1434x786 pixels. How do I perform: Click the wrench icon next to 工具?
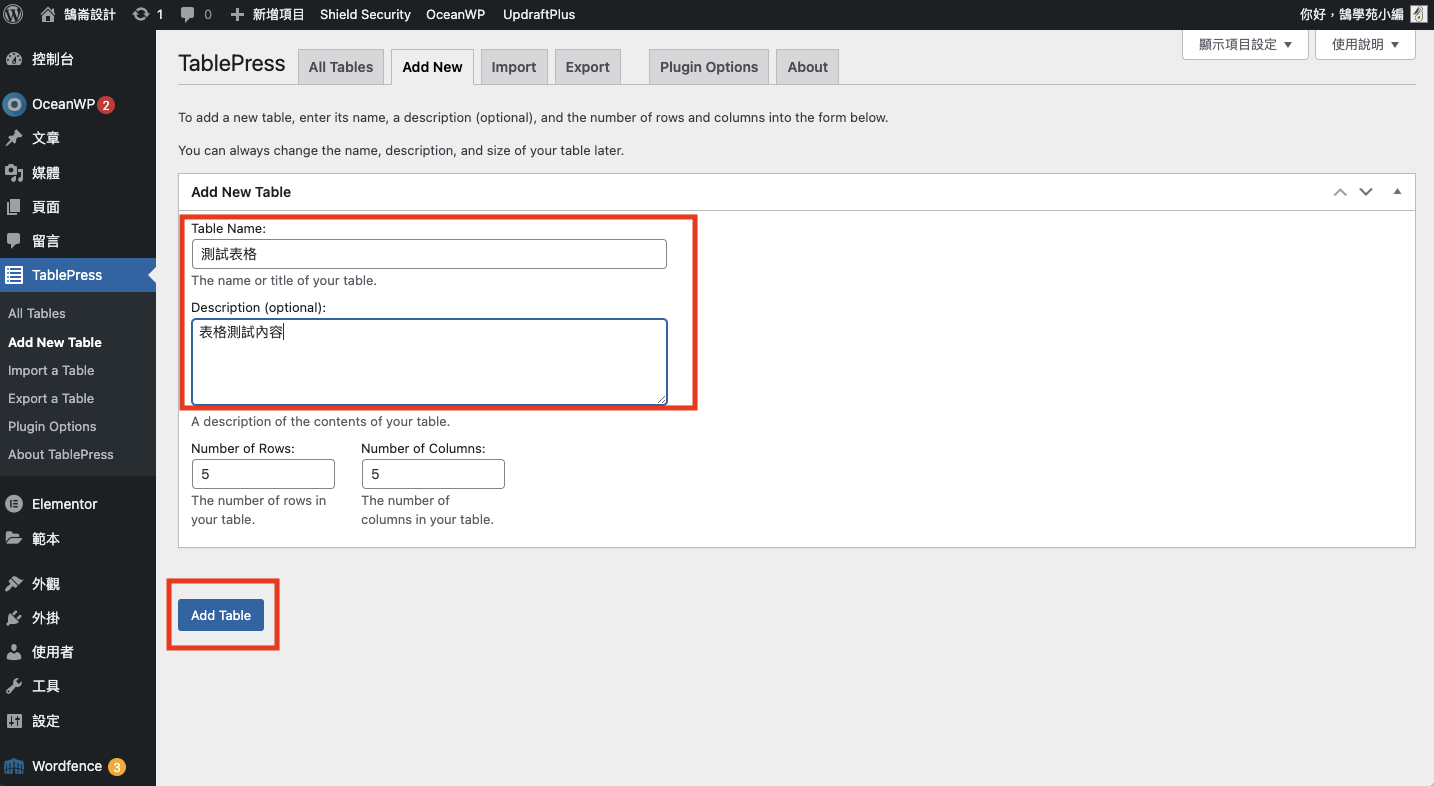[x=14, y=686]
